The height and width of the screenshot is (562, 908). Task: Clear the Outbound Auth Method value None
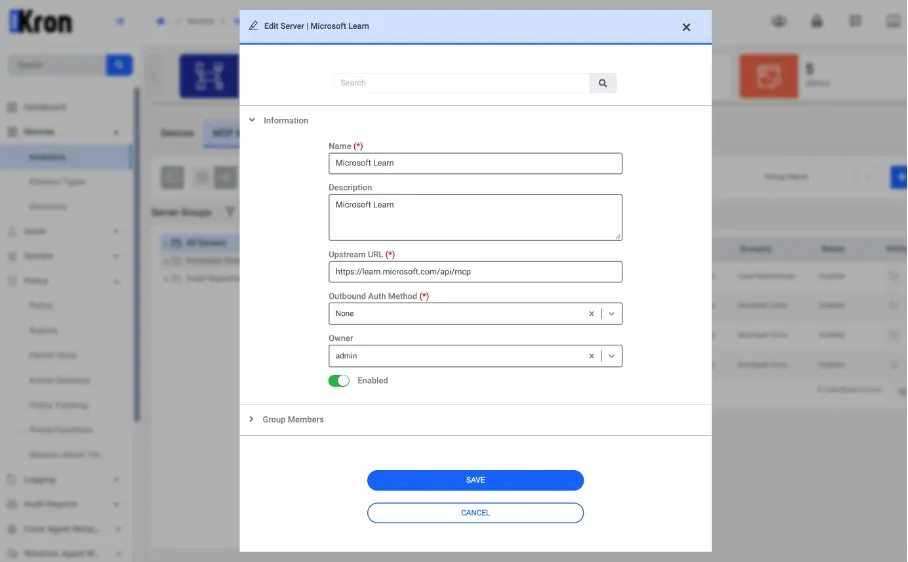pos(591,314)
